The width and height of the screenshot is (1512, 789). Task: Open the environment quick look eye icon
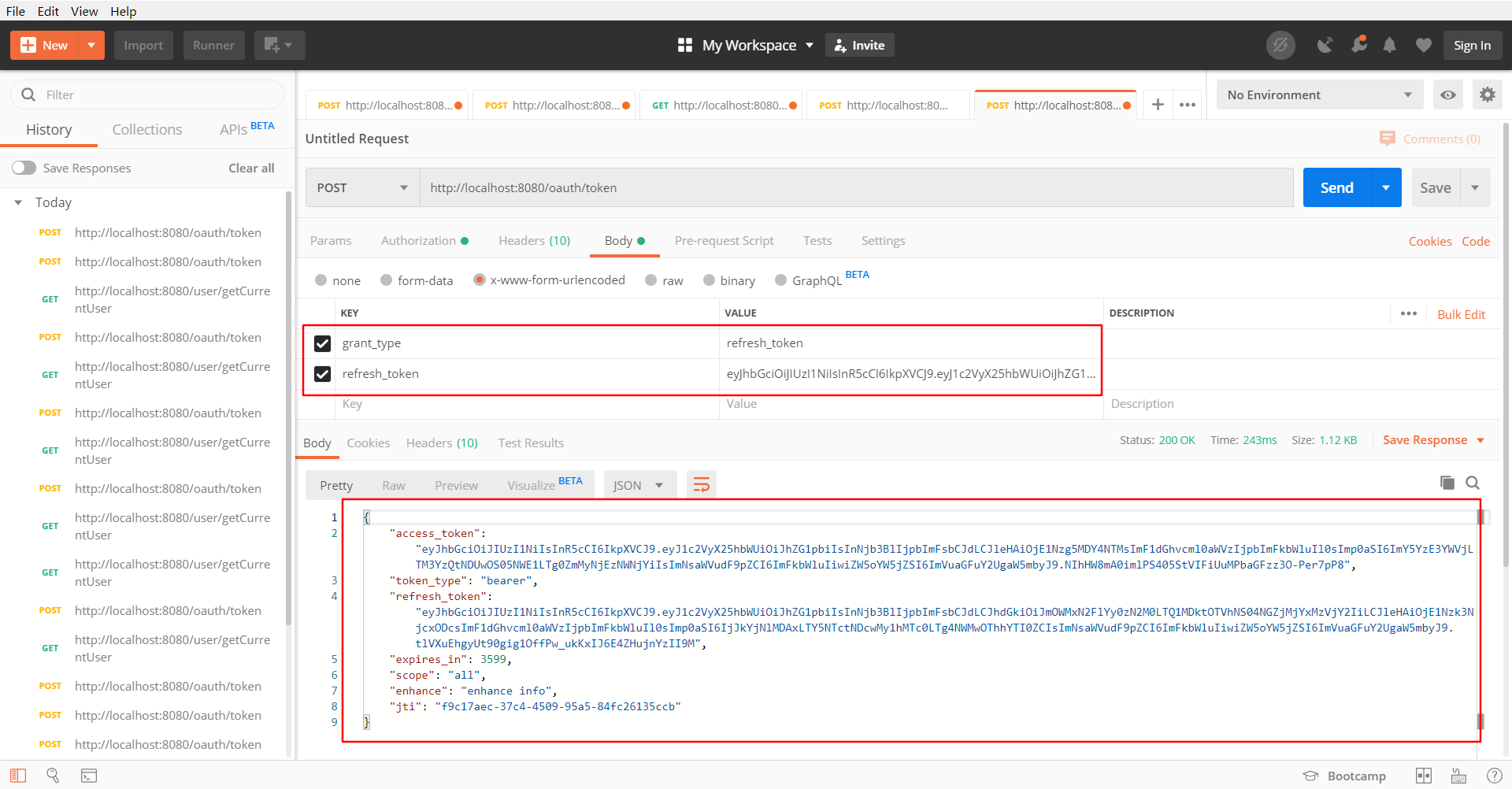click(1448, 95)
